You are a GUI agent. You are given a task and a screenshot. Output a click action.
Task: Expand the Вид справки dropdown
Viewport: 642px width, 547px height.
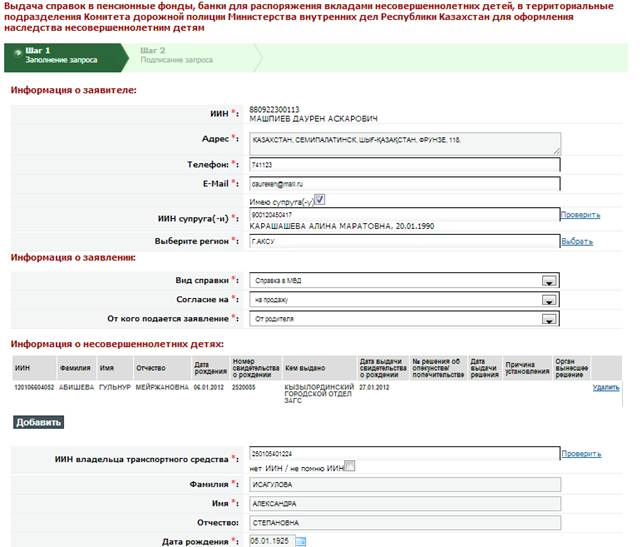pyautogui.click(x=548, y=281)
